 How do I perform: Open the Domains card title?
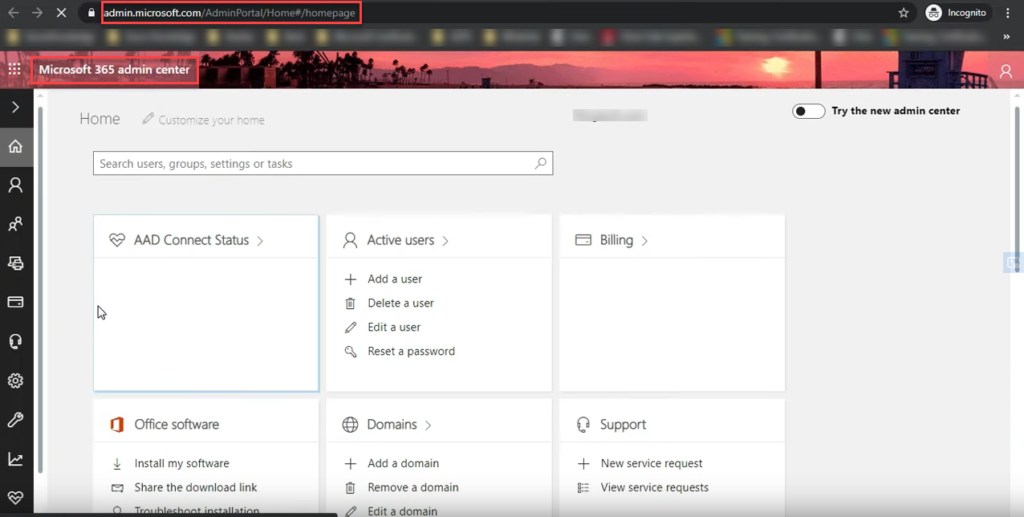[392, 424]
